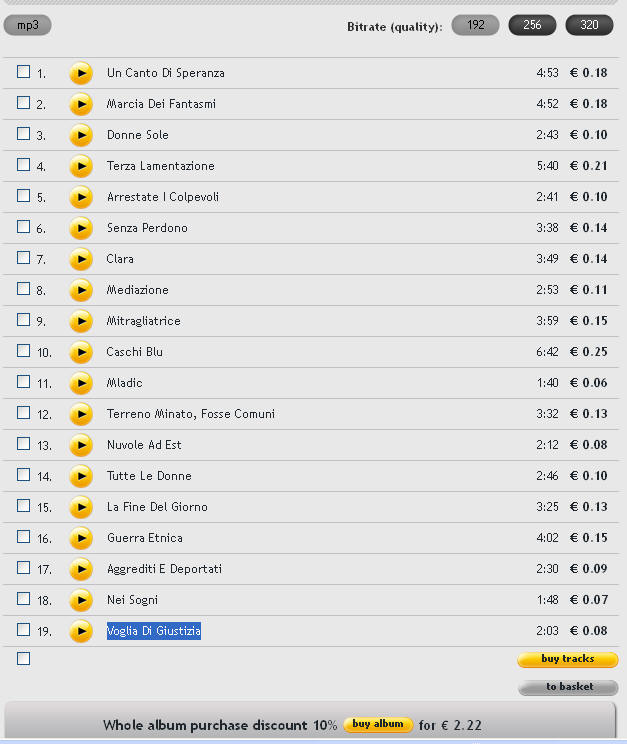This screenshot has height=744, width=627.
Task: Choose the 192 bitrate option
Action: point(476,25)
